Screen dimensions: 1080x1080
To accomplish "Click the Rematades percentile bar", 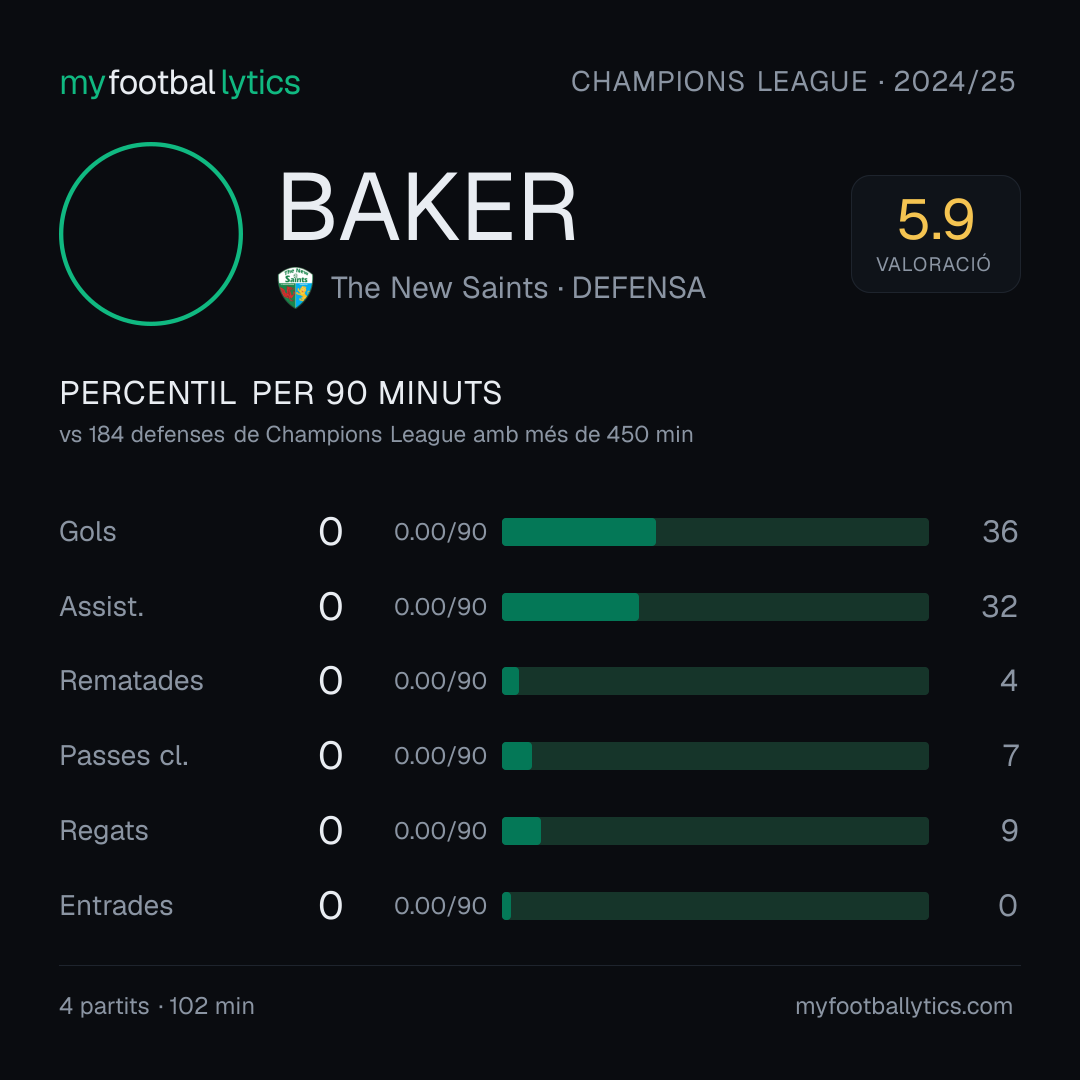I will point(715,681).
